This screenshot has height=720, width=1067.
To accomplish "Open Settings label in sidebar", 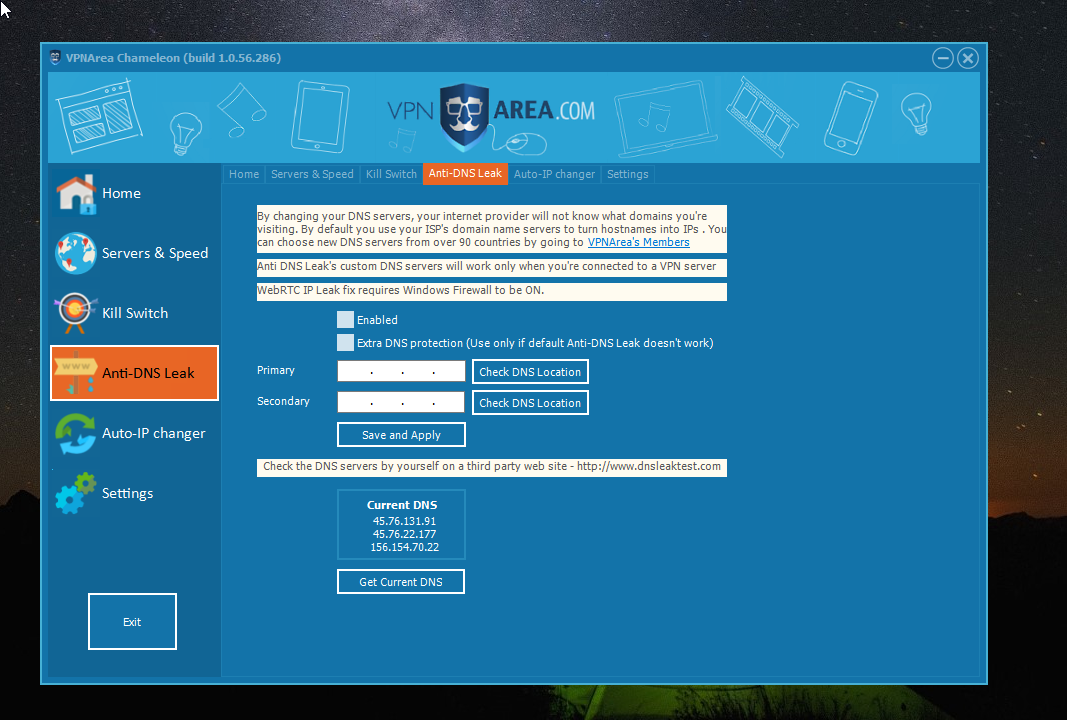I will 127,493.
